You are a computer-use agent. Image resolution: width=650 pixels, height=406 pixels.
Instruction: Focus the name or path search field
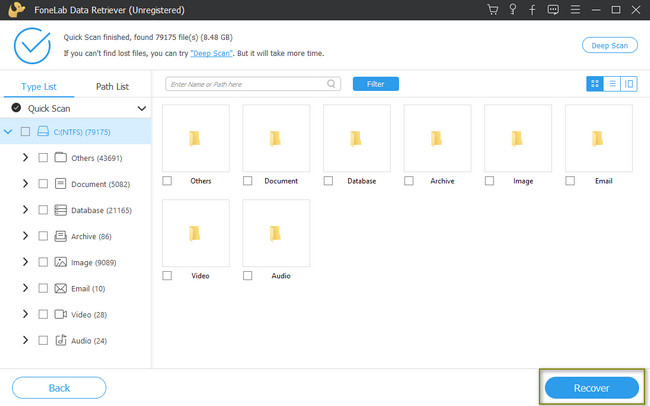[253, 84]
